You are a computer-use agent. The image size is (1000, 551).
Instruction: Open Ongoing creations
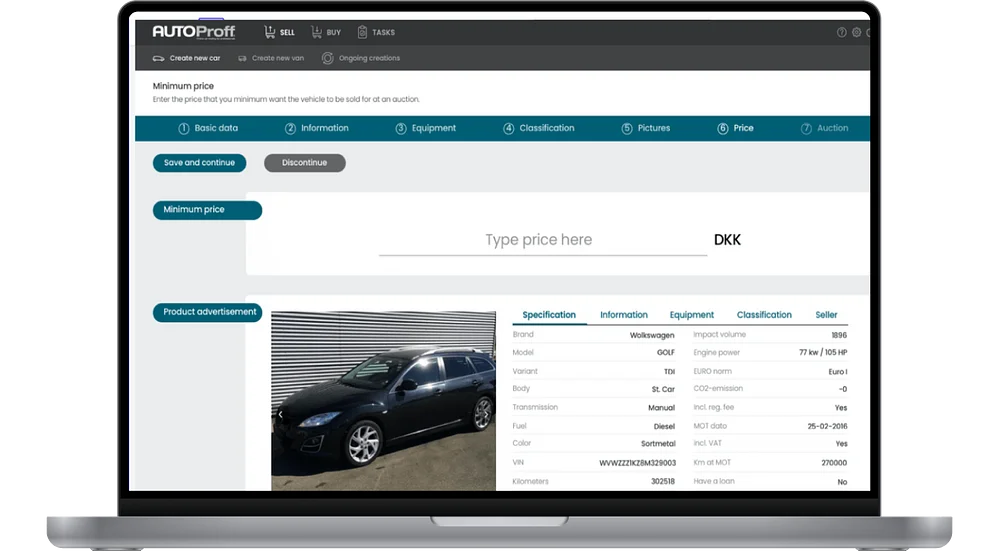point(361,58)
